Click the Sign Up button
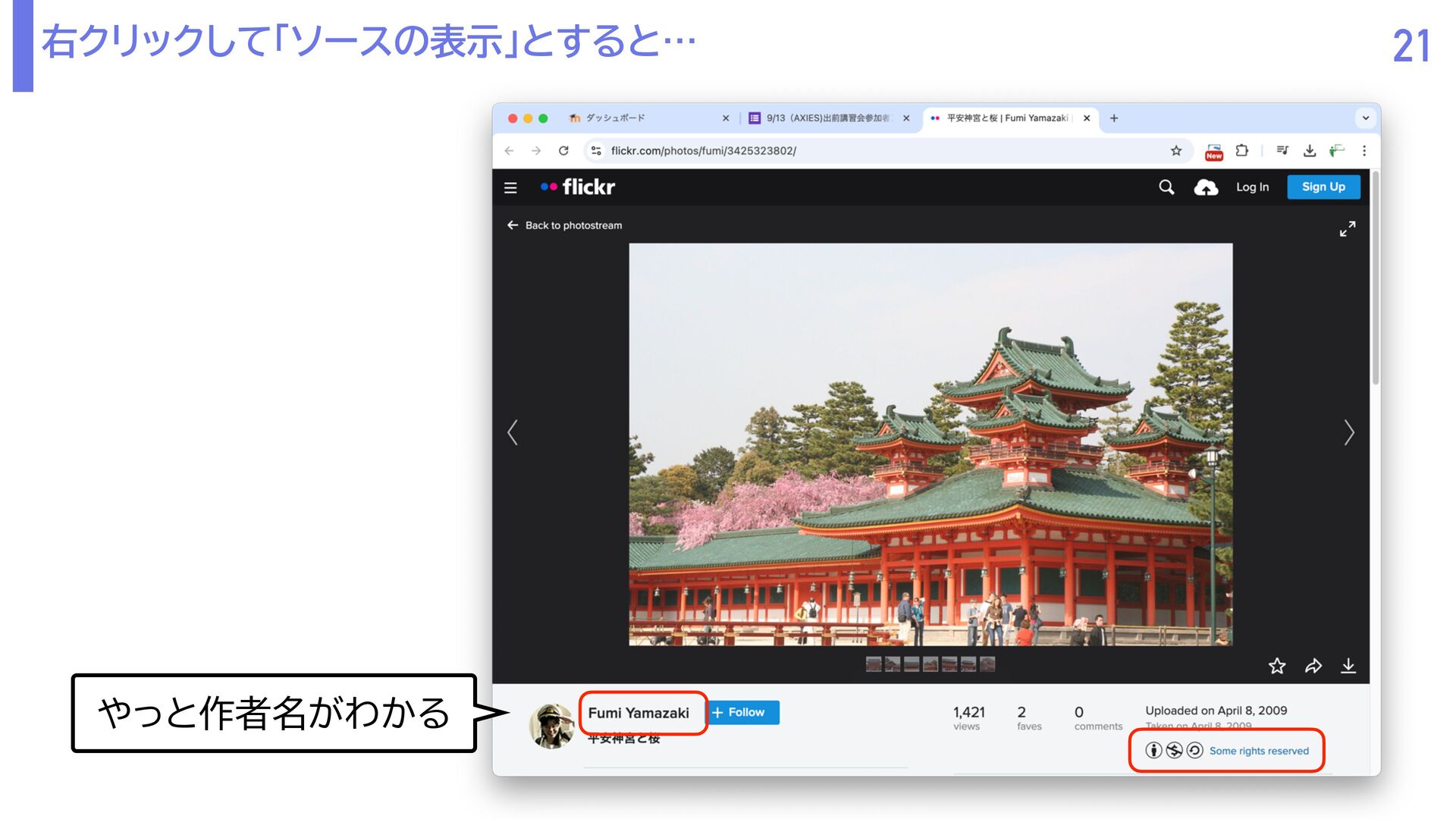 click(1323, 187)
